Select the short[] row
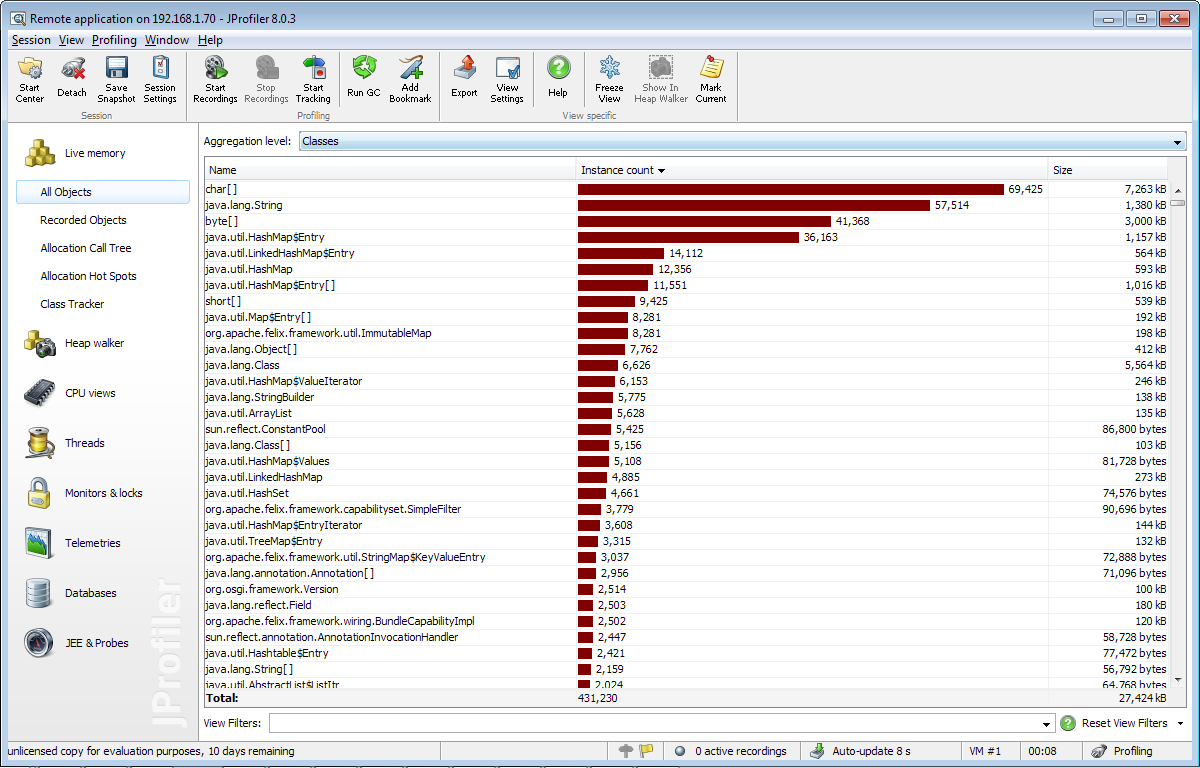This screenshot has width=1200, height=768. (687, 301)
